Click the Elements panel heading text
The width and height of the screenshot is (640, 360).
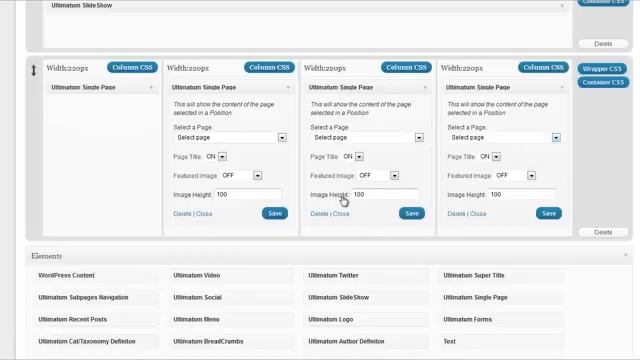click(47, 256)
